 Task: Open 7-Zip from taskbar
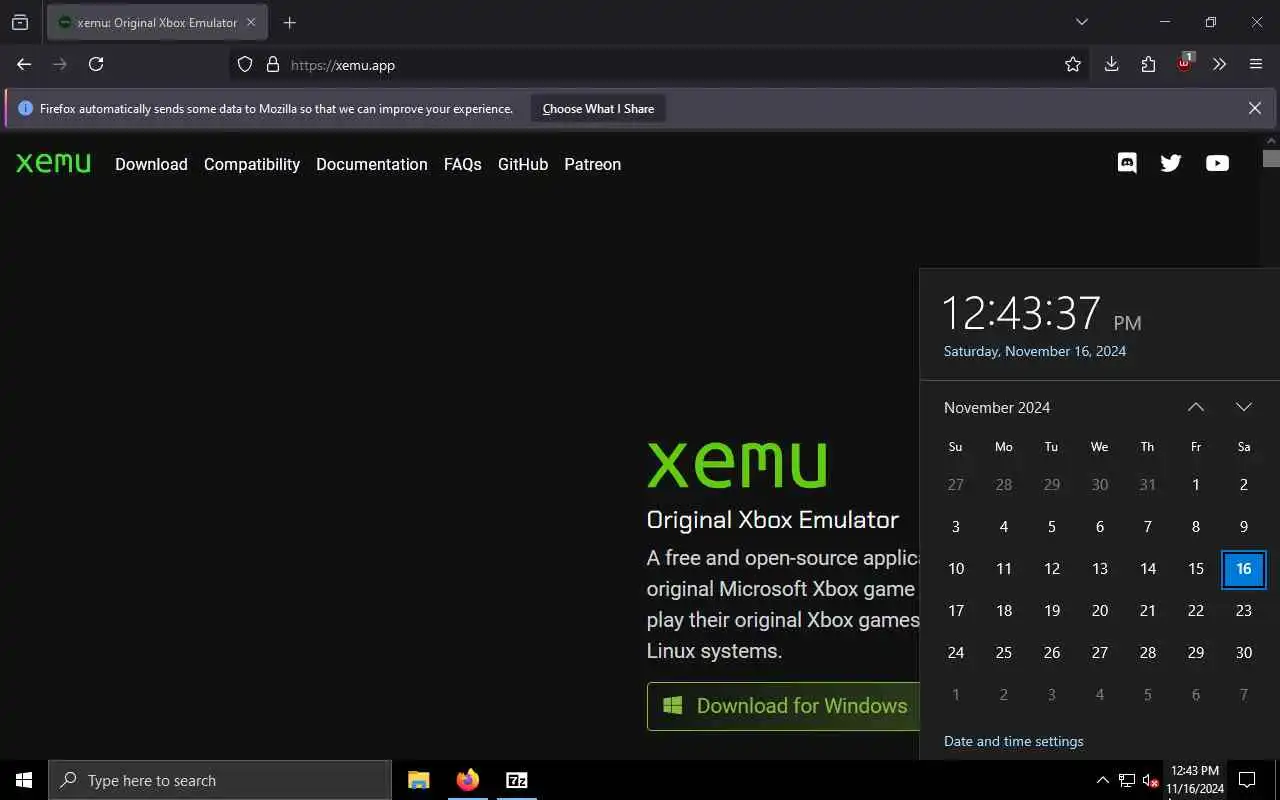(x=517, y=780)
